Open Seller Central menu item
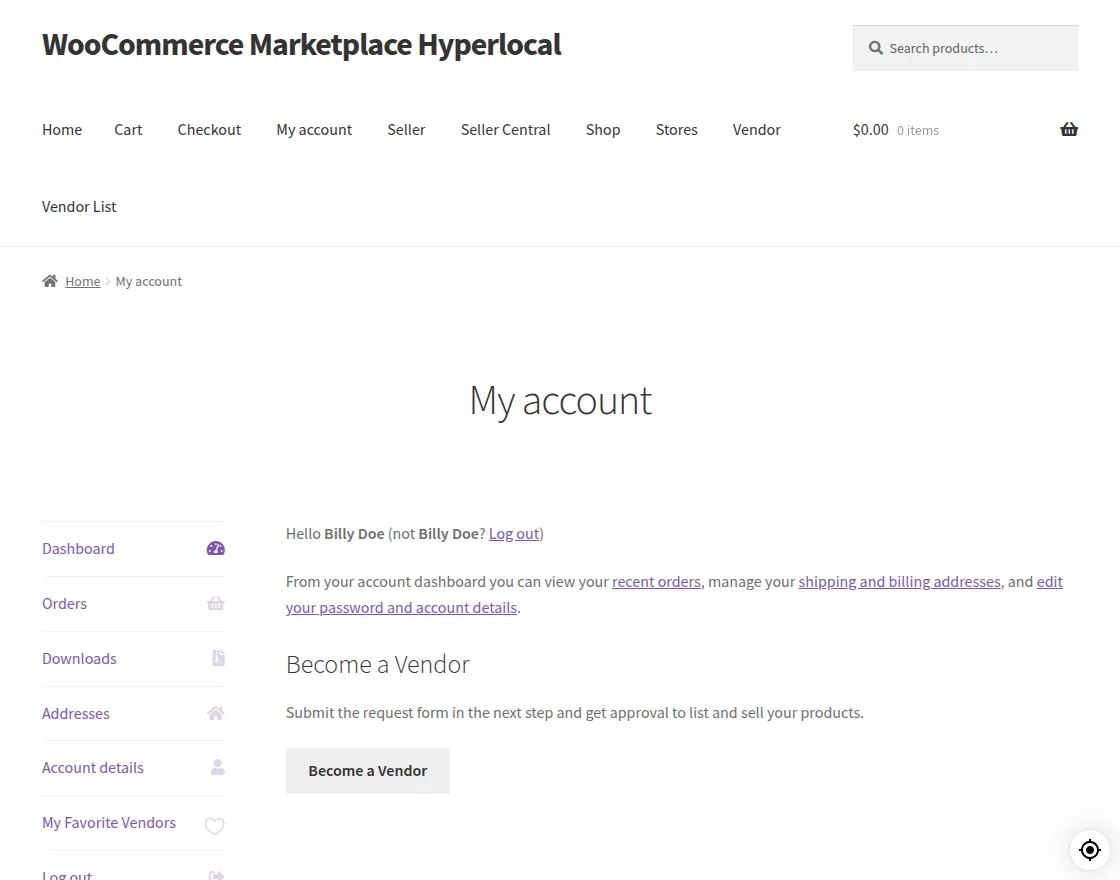This screenshot has width=1120, height=880. pos(506,129)
